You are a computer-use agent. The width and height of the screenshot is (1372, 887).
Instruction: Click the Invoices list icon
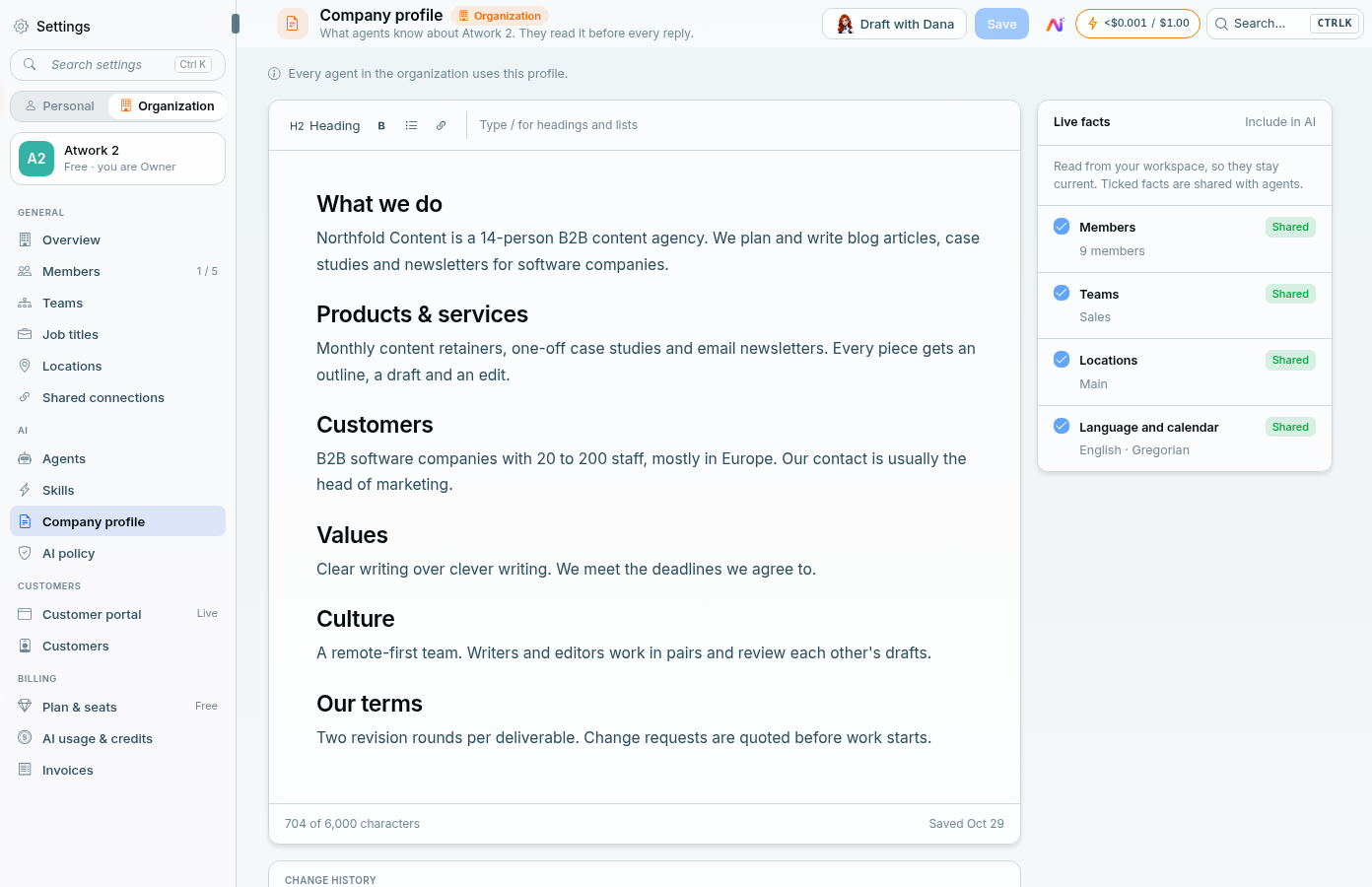tap(25, 770)
